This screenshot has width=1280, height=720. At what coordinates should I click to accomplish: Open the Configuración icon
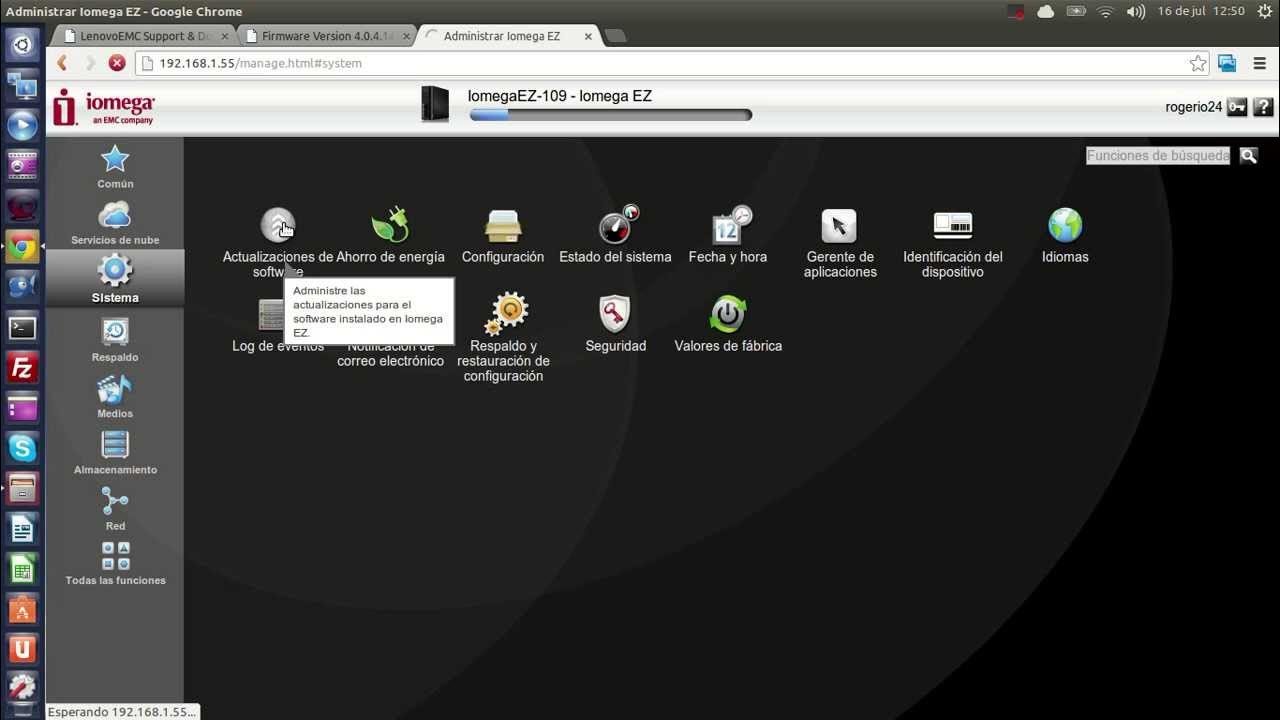click(x=503, y=226)
